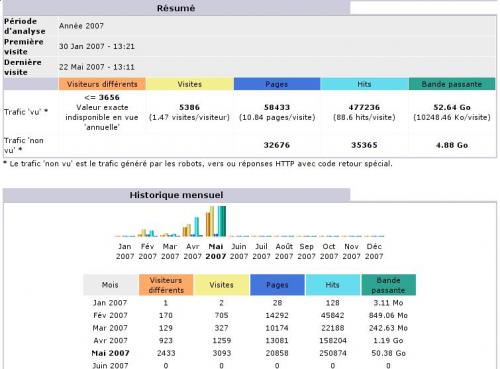Click the cyan Hits summary header
The image size is (500, 369).
pyautogui.click(x=364, y=84)
